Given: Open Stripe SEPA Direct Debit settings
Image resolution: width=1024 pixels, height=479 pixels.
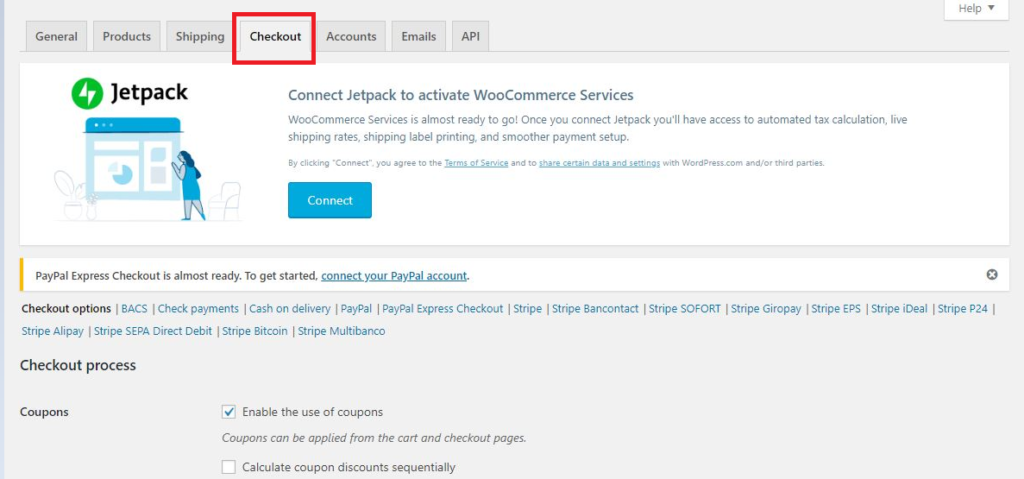Looking at the screenshot, I should pyautogui.click(x=153, y=331).
